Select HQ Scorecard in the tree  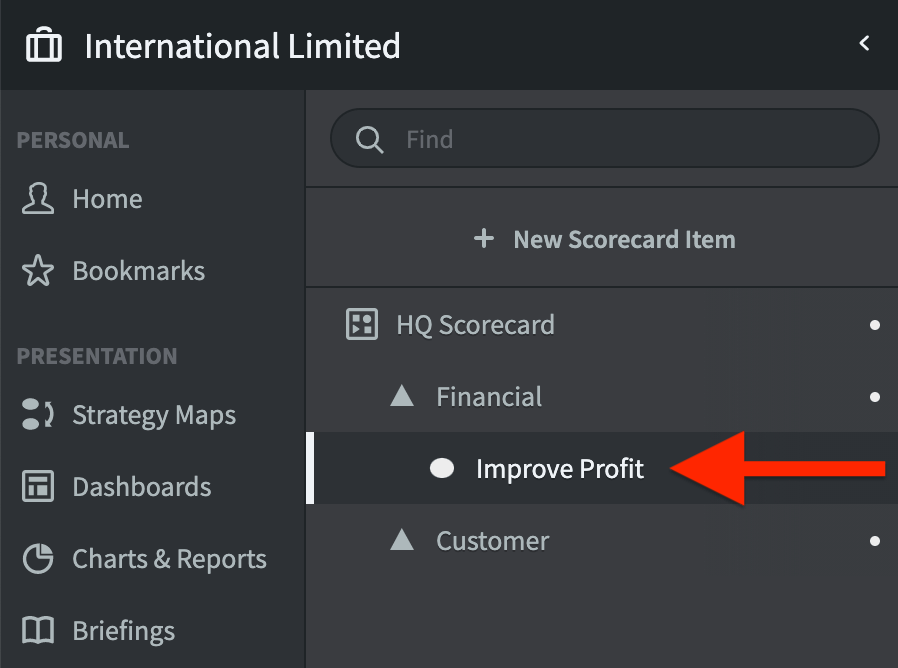(475, 325)
